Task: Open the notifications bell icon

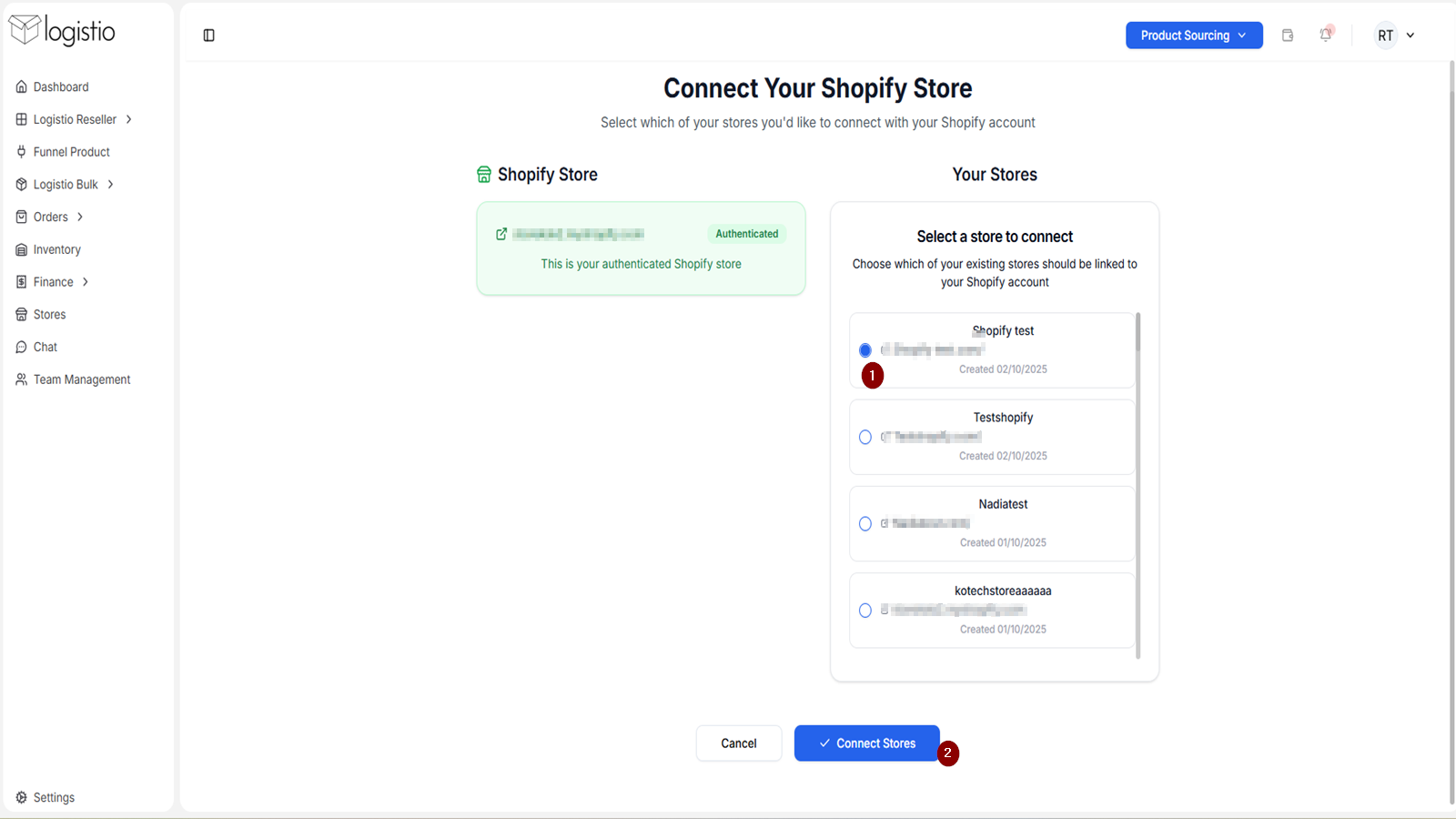Action: coord(1326,35)
